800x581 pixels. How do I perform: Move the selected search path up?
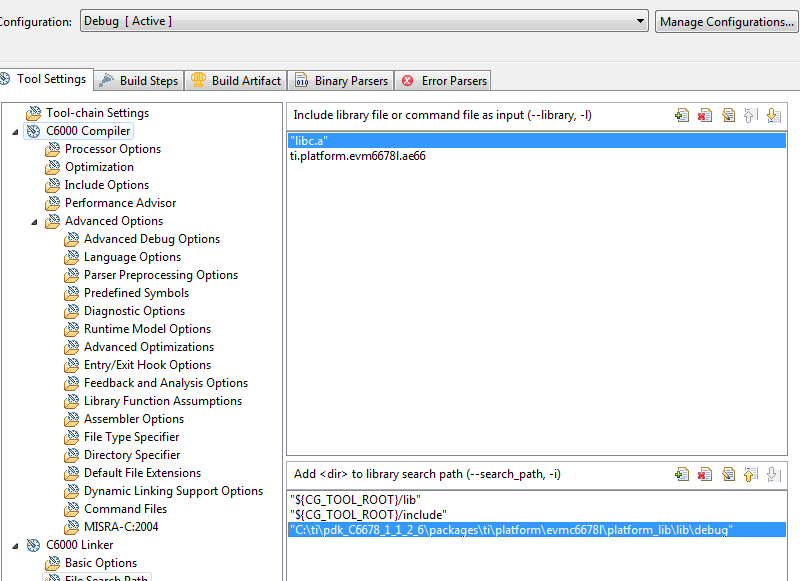(749, 474)
